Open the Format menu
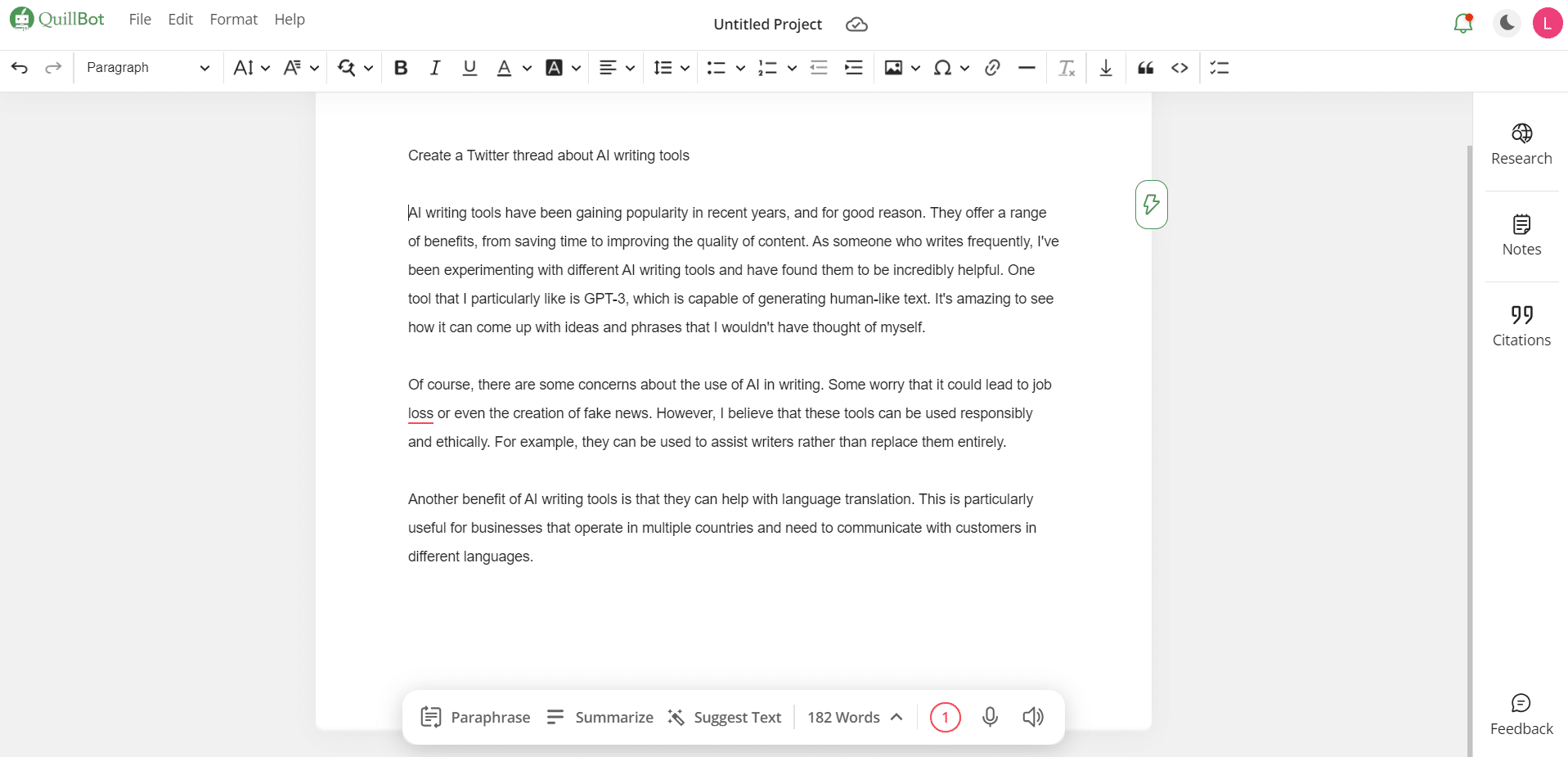 point(233,19)
